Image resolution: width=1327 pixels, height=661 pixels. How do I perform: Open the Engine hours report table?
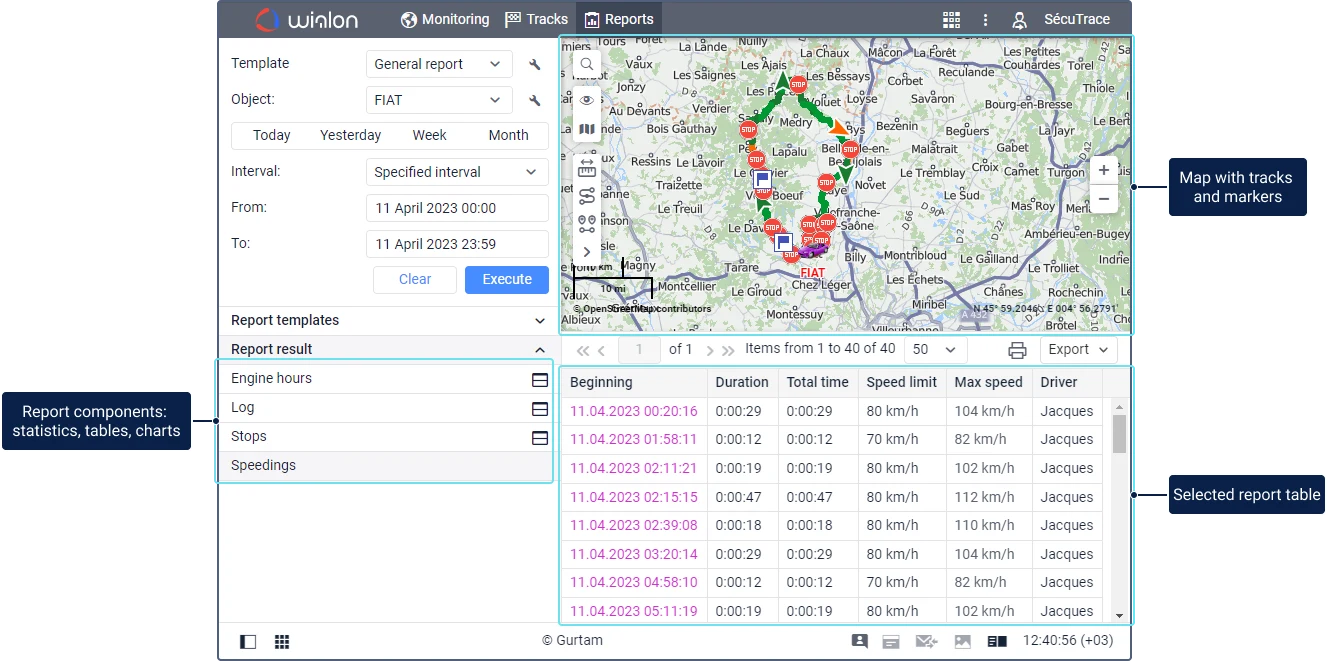point(385,379)
